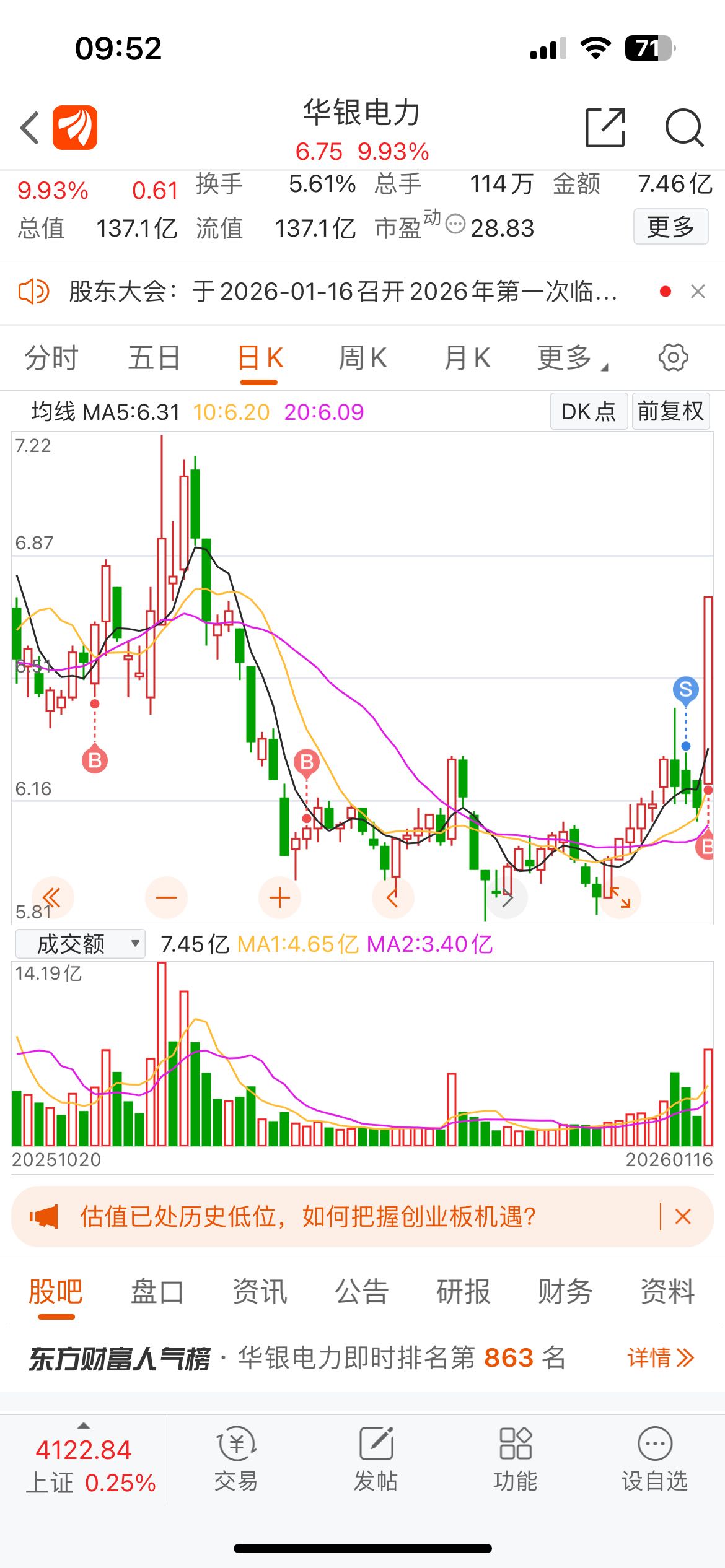Tap the first B buy marker
This screenshot has width=725, height=1568.
(95, 760)
